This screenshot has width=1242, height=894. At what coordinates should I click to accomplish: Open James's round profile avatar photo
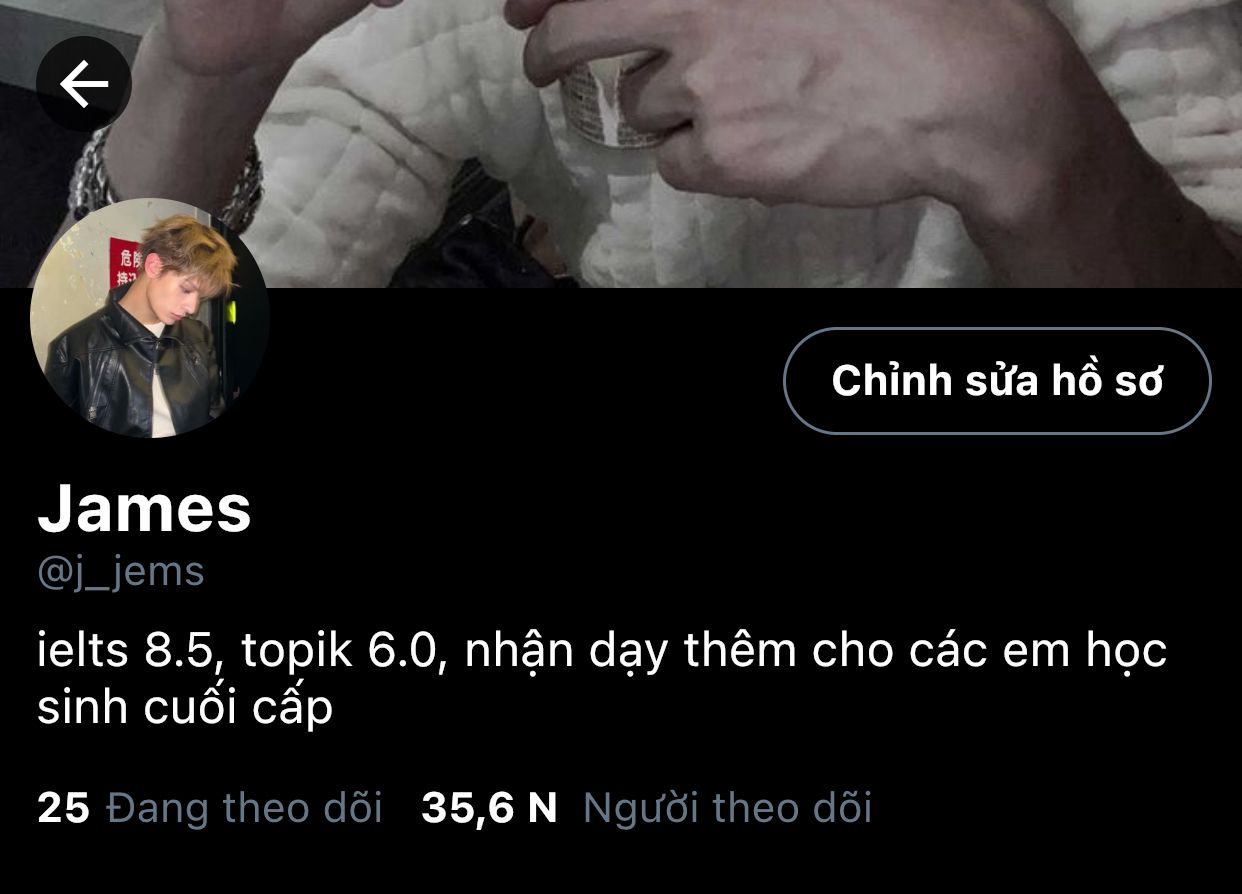click(x=149, y=318)
